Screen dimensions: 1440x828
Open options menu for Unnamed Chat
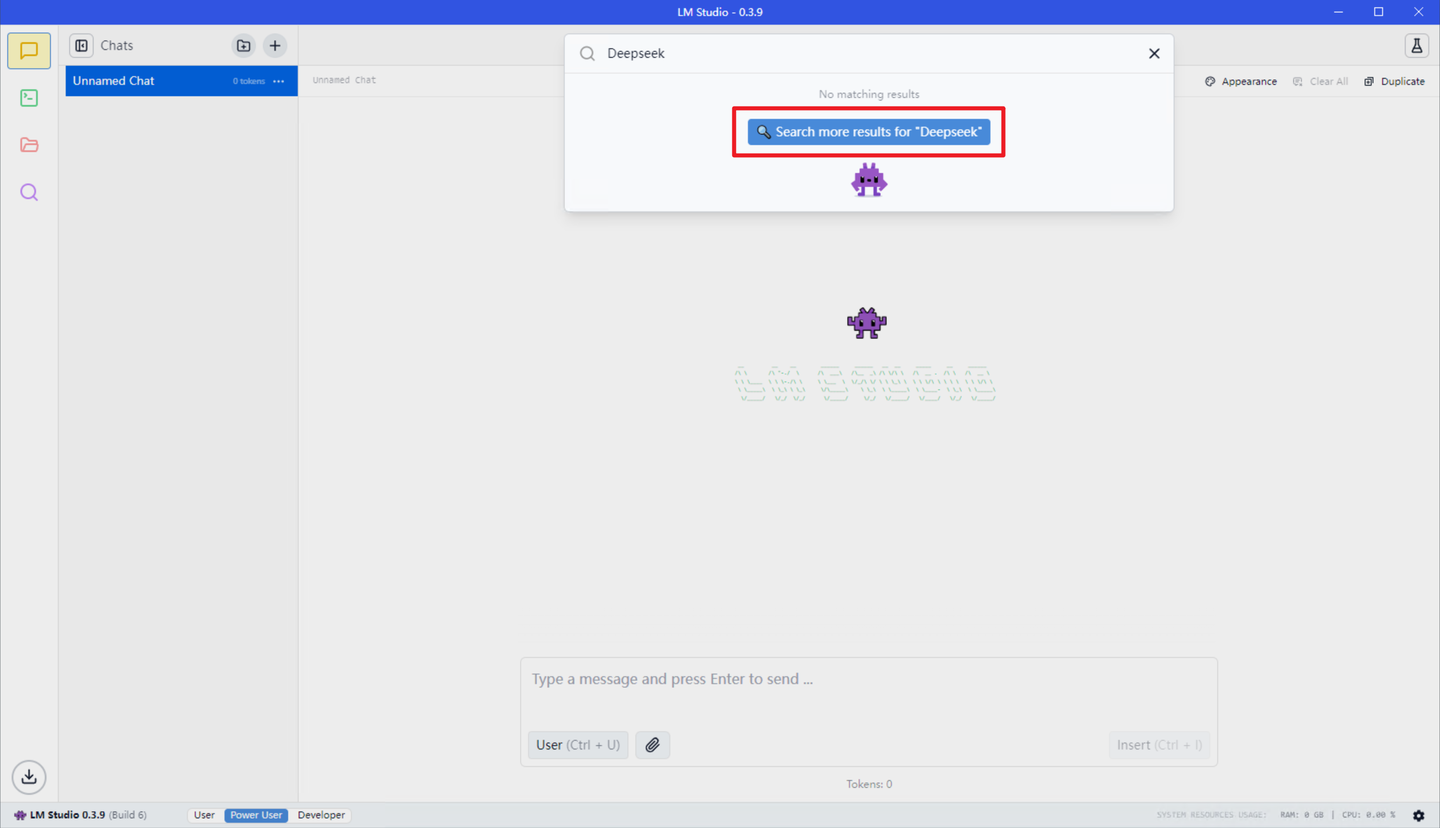point(279,81)
